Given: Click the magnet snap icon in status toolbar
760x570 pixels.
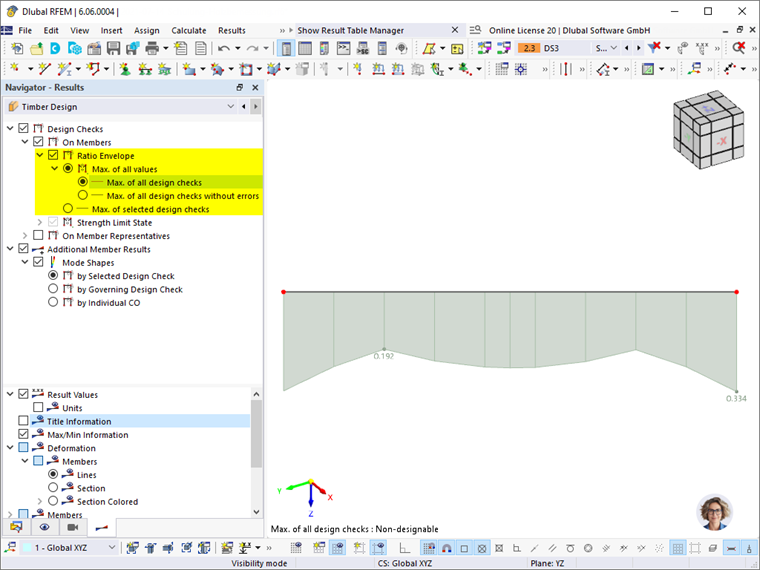Looking at the screenshot, I should pyautogui.click(x=446, y=548).
